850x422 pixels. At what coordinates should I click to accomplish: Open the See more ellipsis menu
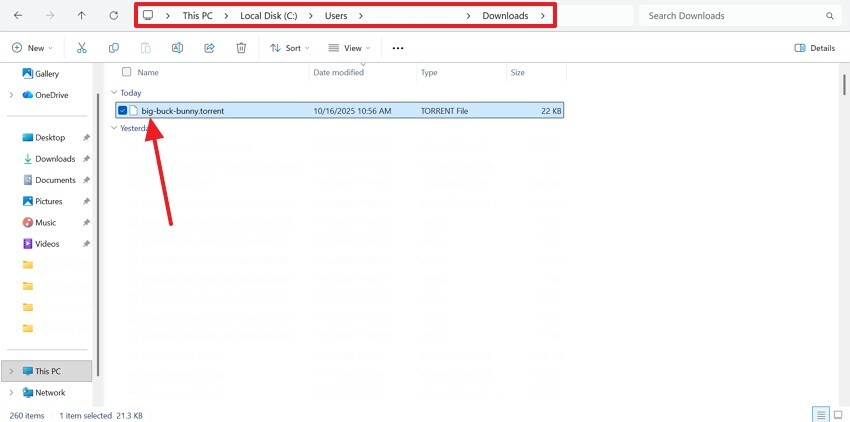(398, 48)
